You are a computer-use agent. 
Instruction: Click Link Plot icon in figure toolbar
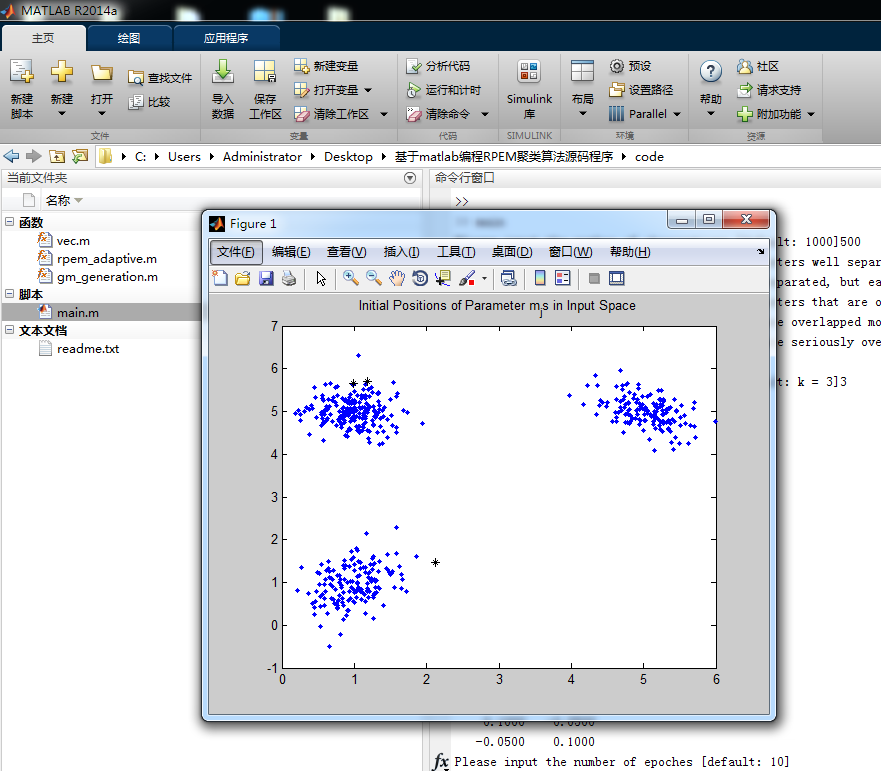pos(509,278)
